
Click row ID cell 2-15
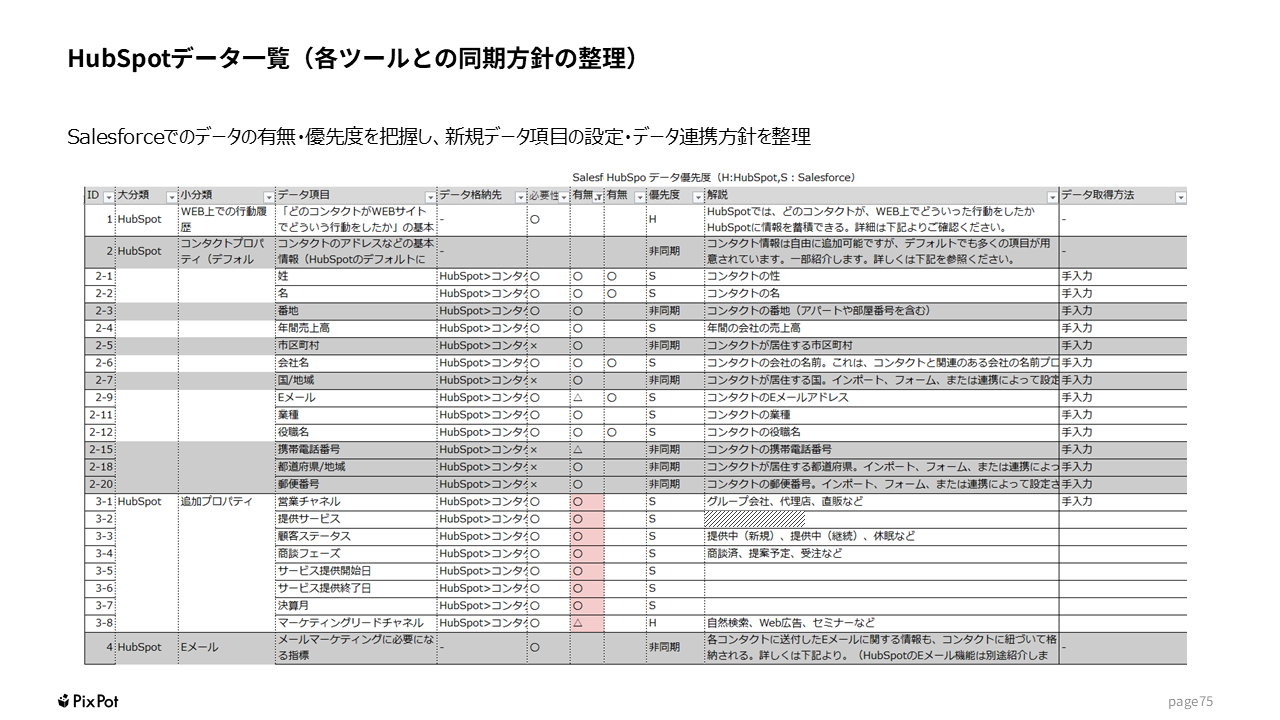100,449
